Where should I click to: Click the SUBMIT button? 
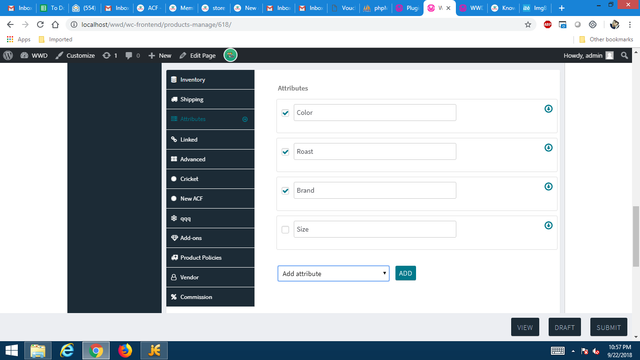pyautogui.click(x=608, y=327)
